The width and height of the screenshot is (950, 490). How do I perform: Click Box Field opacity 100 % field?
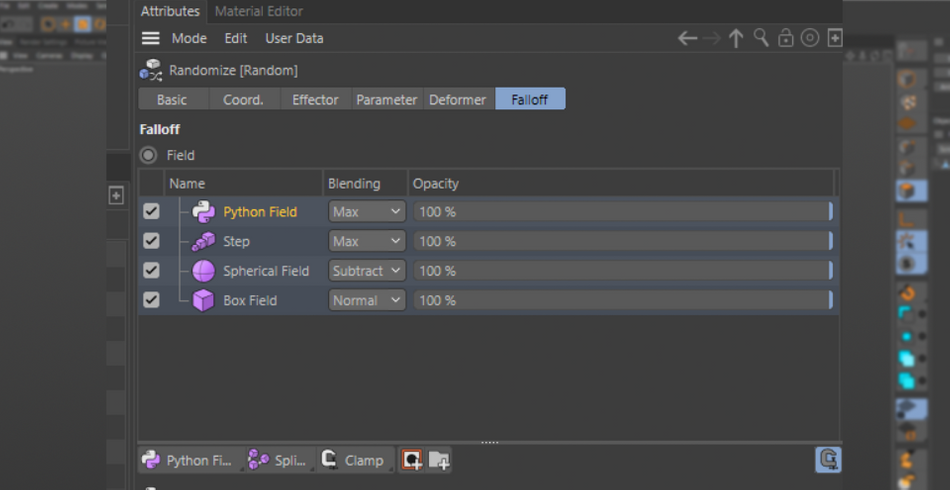623,300
